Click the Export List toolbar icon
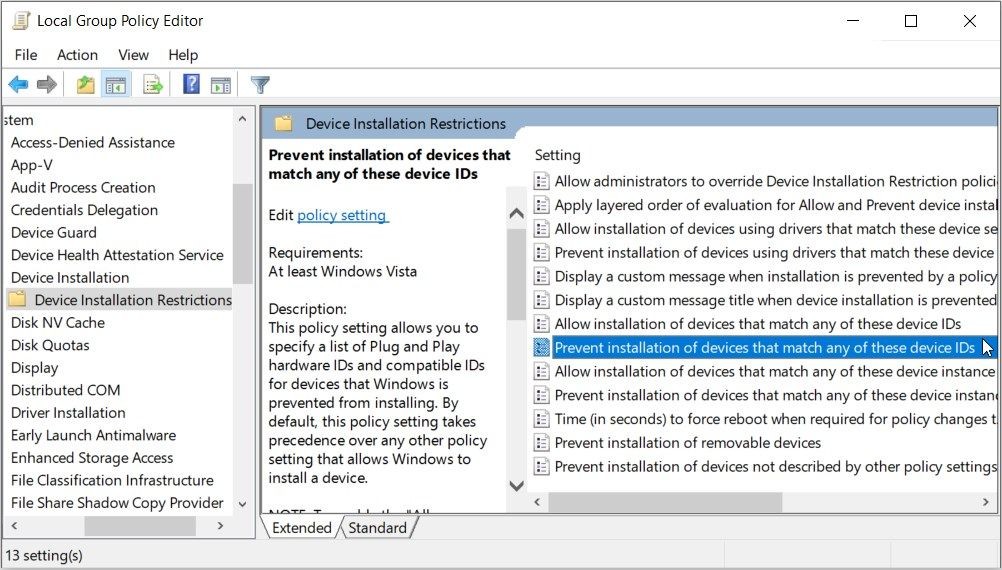The image size is (1002, 570). click(x=153, y=84)
